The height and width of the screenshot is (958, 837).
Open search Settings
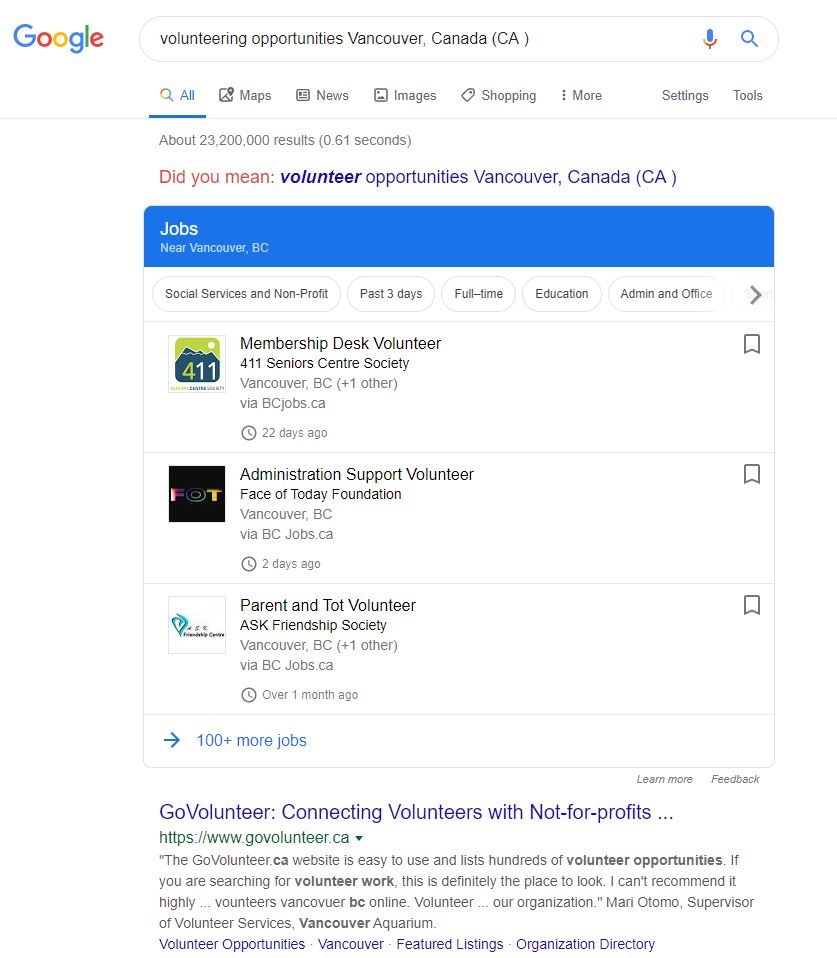pos(685,95)
